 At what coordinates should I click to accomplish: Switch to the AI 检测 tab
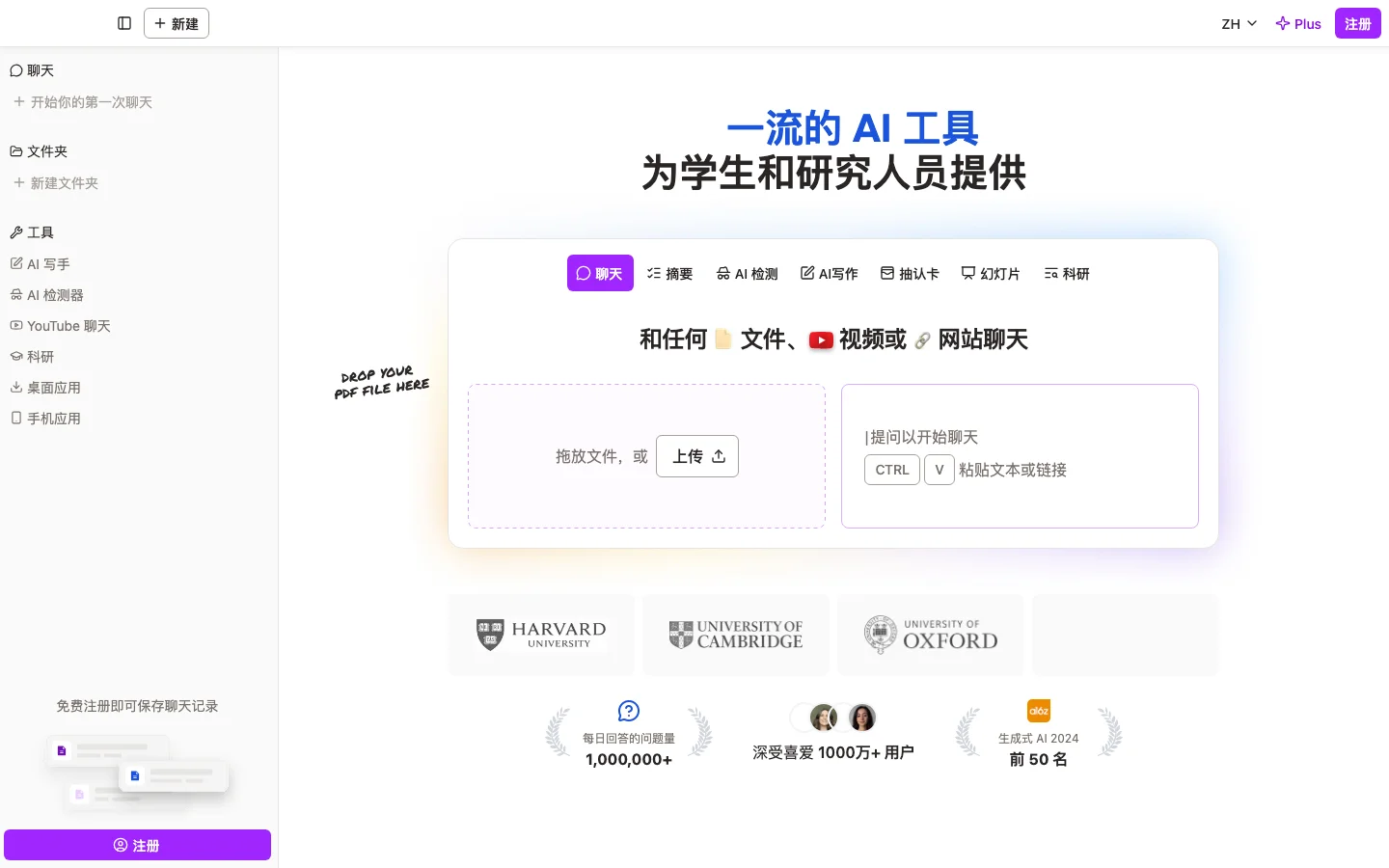(748, 273)
